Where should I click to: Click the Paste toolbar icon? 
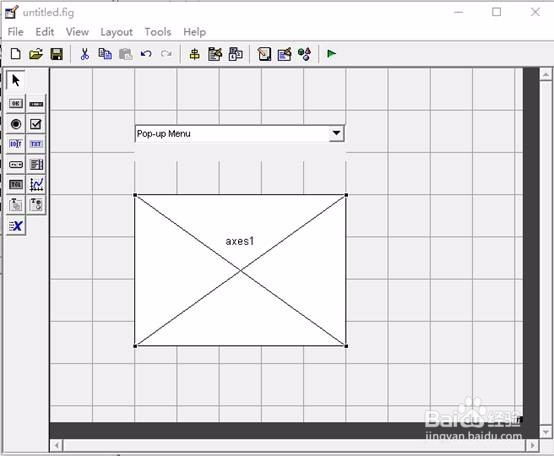point(125,54)
